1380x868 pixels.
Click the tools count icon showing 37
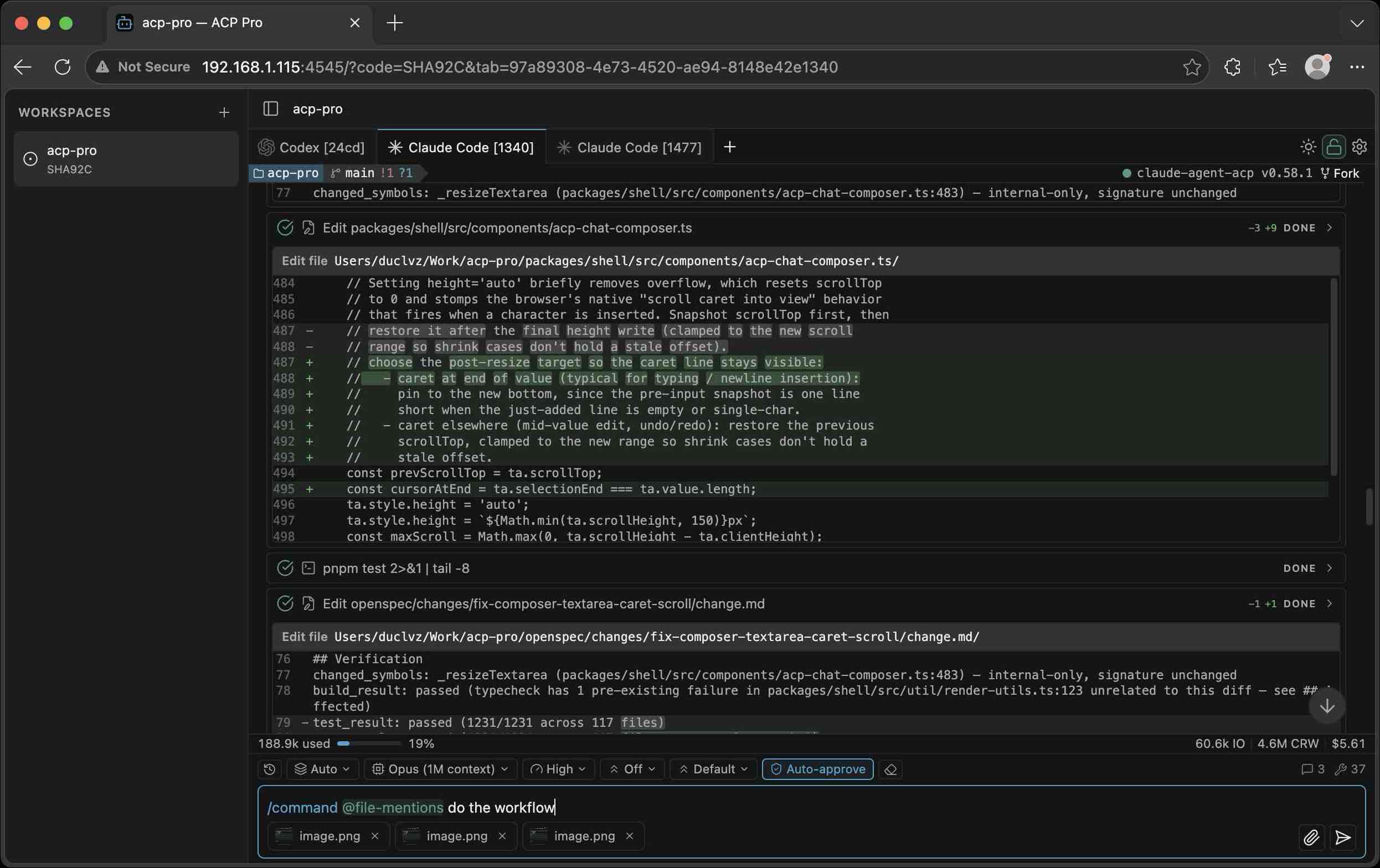tap(1350, 769)
